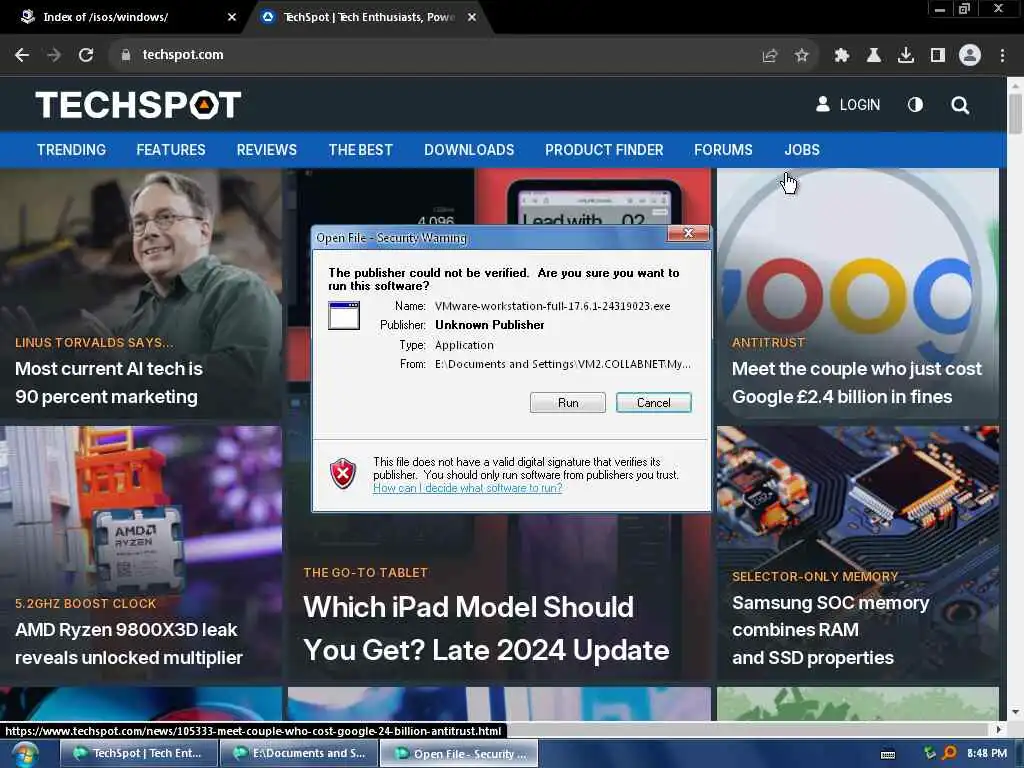Click the share page icon in address bar
This screenshot has height=768, width=1024.
tap(770, 56)
